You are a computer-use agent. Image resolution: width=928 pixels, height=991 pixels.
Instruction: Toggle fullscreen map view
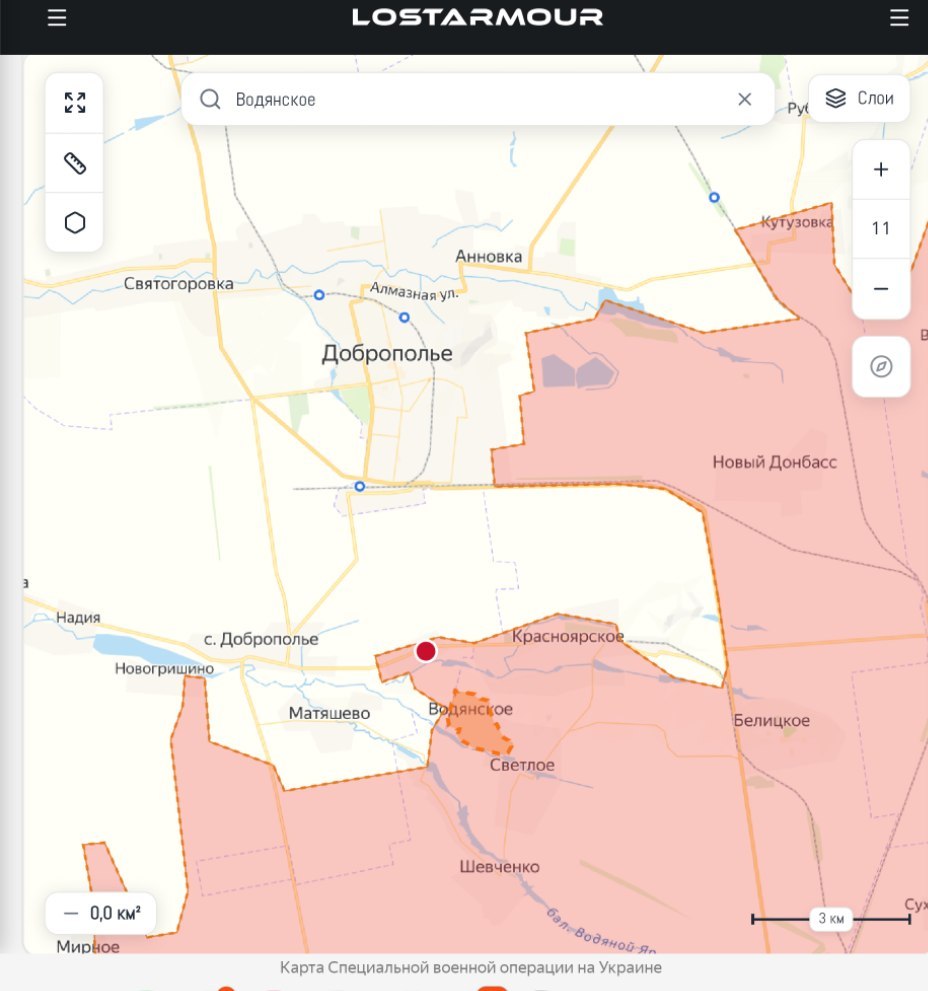(x=75, y=102)
